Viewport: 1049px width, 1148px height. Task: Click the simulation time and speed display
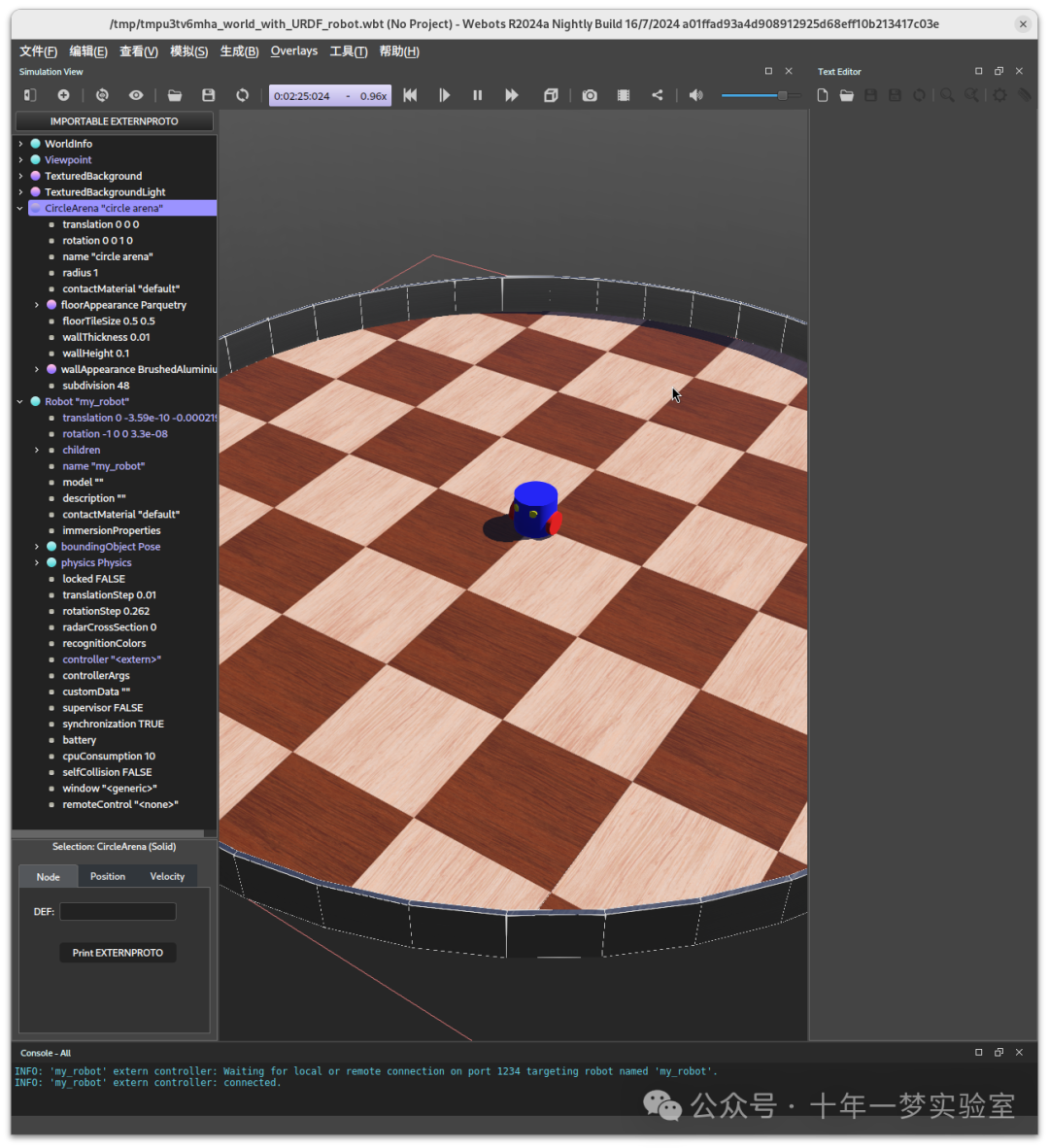pos(330,95)
